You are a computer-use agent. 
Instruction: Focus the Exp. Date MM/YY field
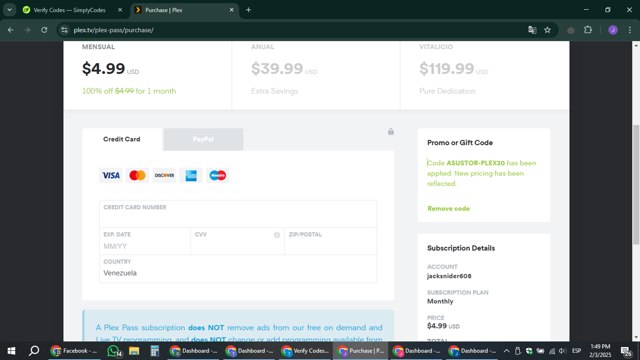pos(145,241)
